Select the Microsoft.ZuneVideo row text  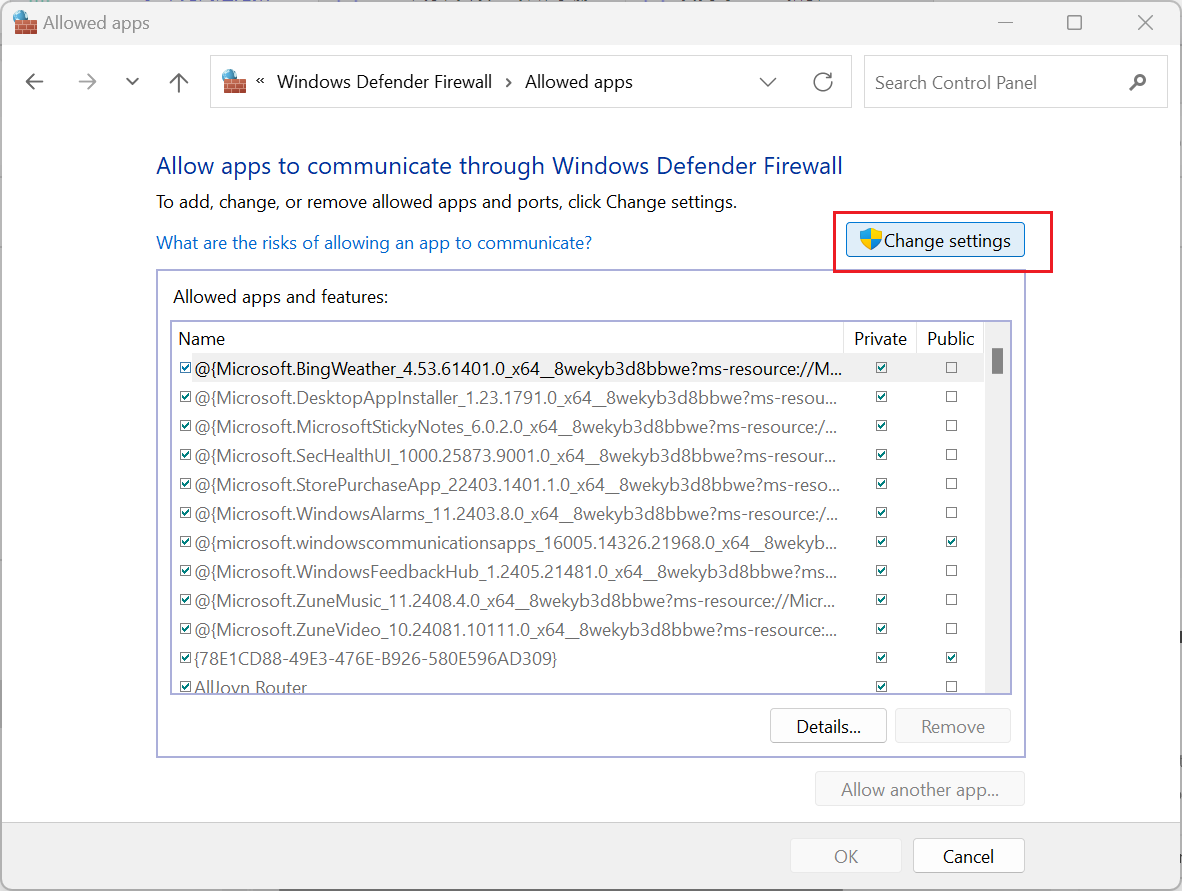516,629
